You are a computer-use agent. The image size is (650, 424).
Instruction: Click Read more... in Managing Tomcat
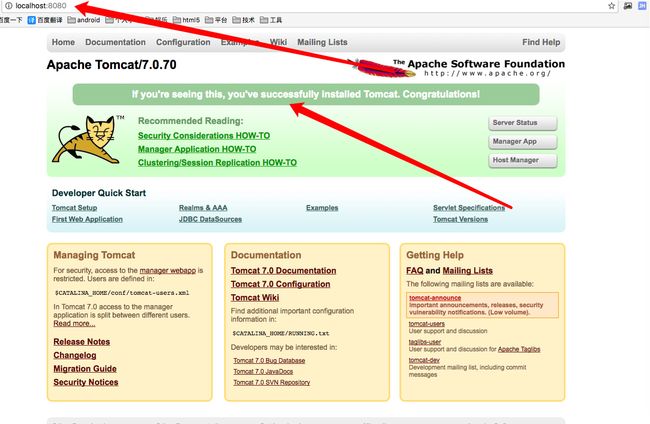click(74, 323)
